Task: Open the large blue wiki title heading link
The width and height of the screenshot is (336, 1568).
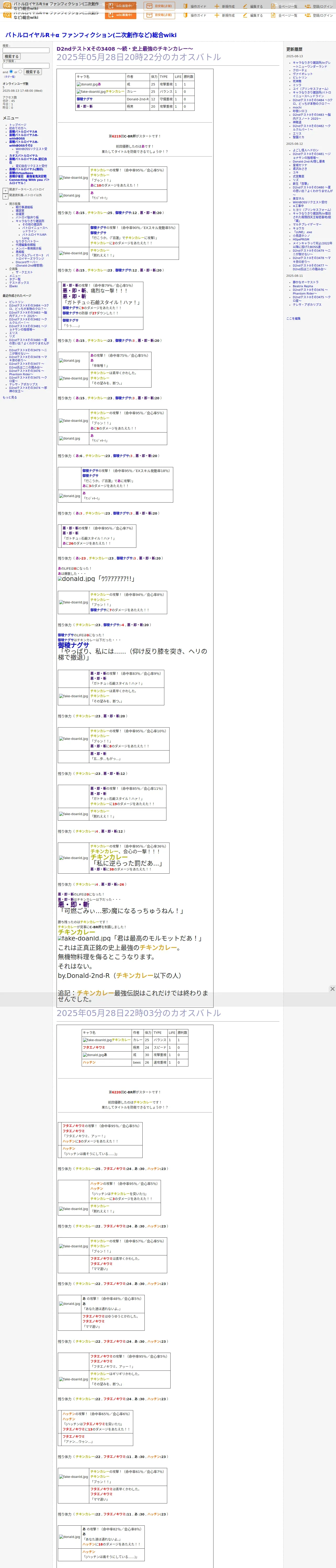Action: click(91, 35)
